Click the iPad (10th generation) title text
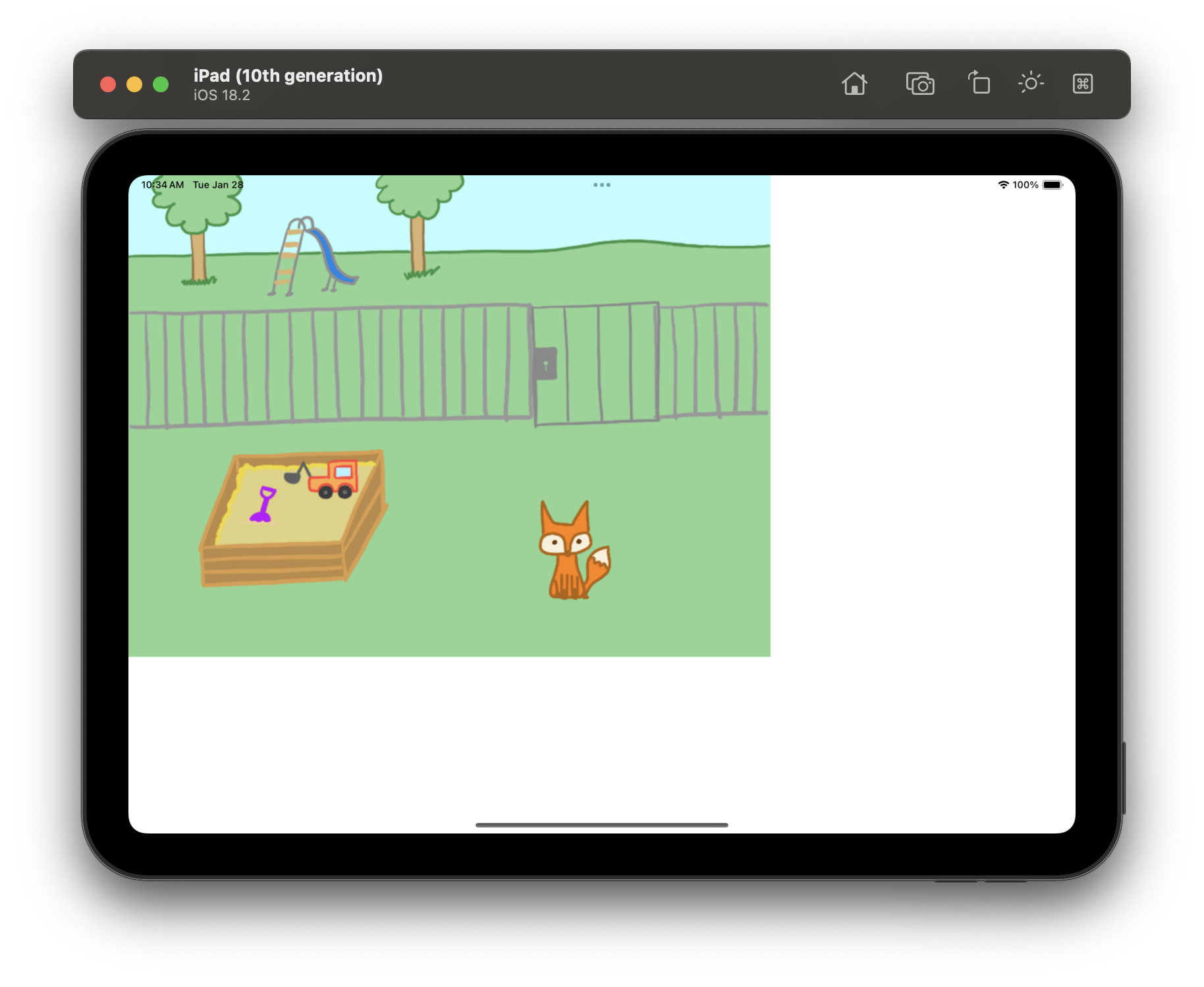Screen dimensions: 1204x987 pyautogui.click(x=288, y=76)
